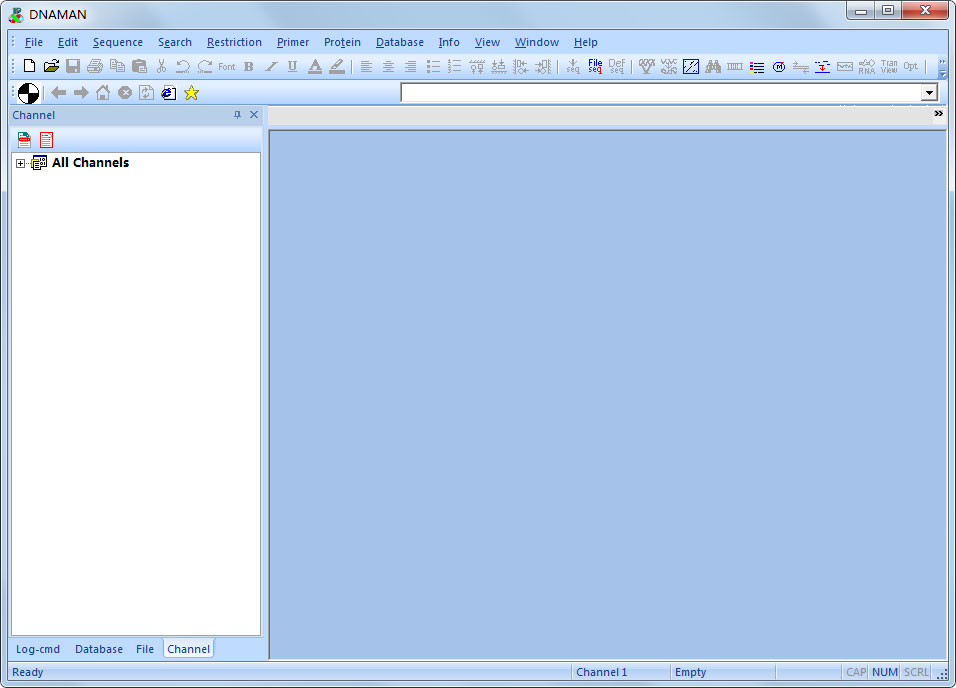The width and height of the screenshot is (956, 688).
Task: Click the green-red document icon in Channel panel
Action: coord(24,140)
